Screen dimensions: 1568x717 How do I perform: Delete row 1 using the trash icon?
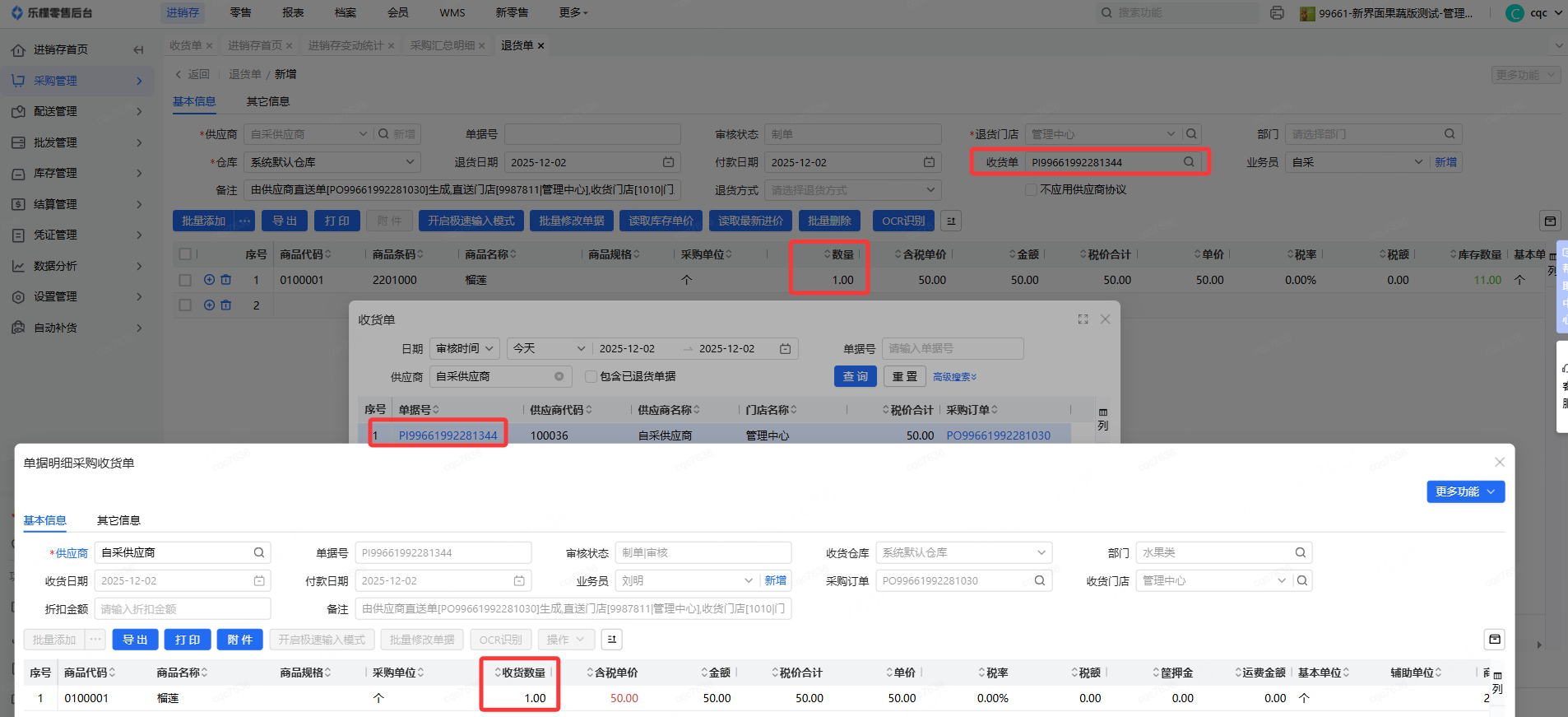(226, 280)
